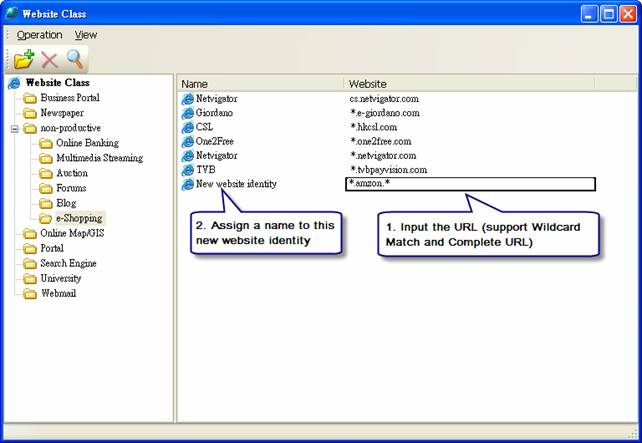Screen dimensions: 642x443
Task: Sort by the Name column header
Action: coord(262,84)
